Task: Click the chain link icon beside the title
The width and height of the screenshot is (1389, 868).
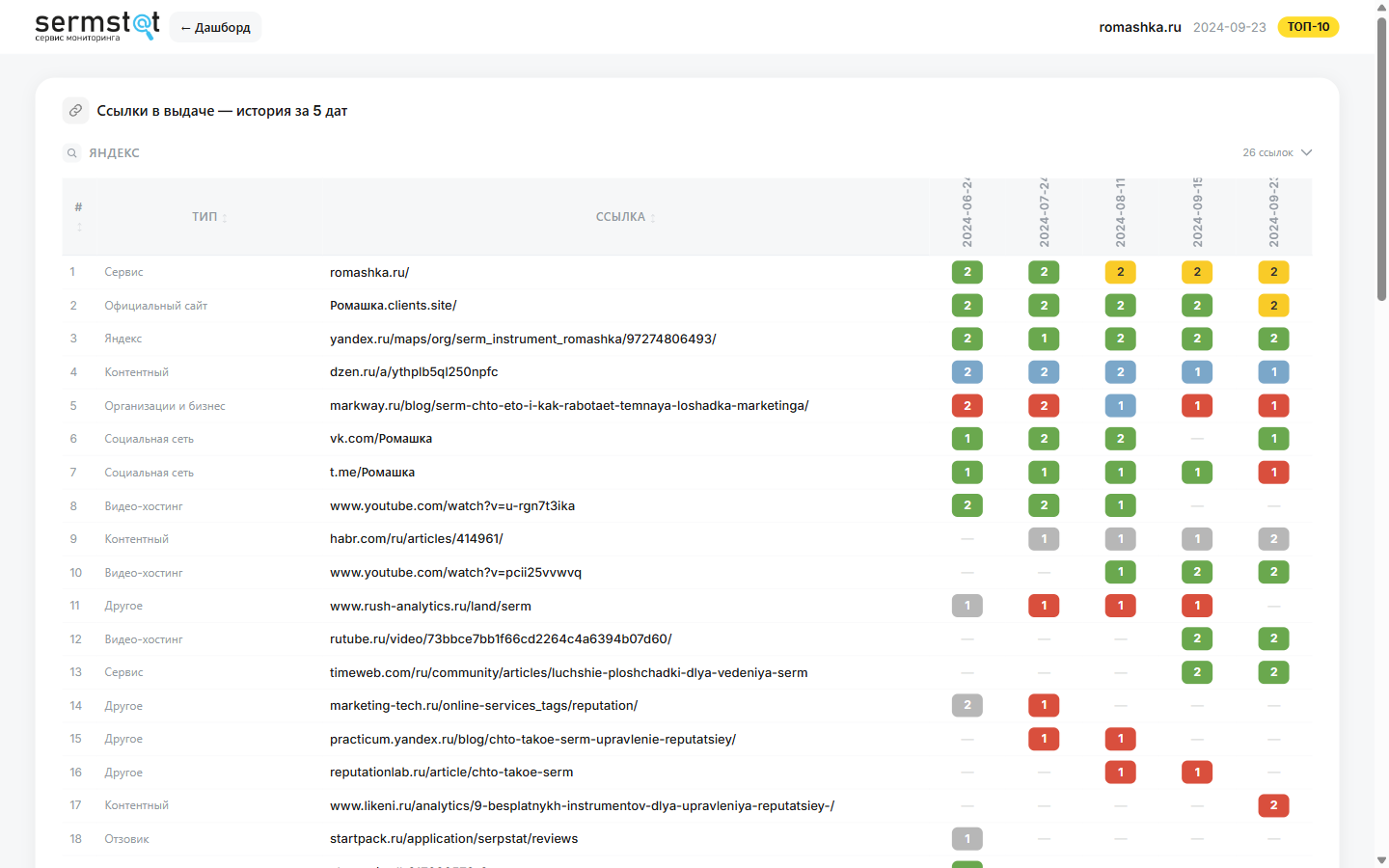Action: point(76,111)
